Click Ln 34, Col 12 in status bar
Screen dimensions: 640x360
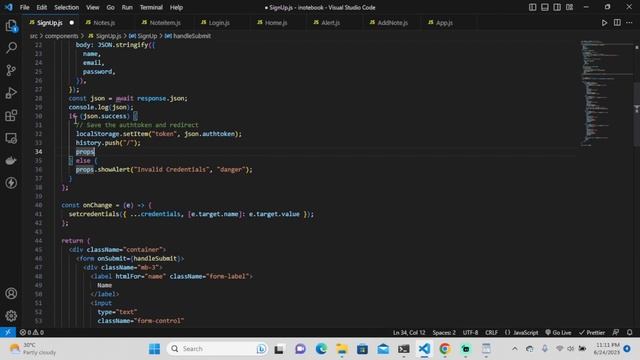(409, 332)
